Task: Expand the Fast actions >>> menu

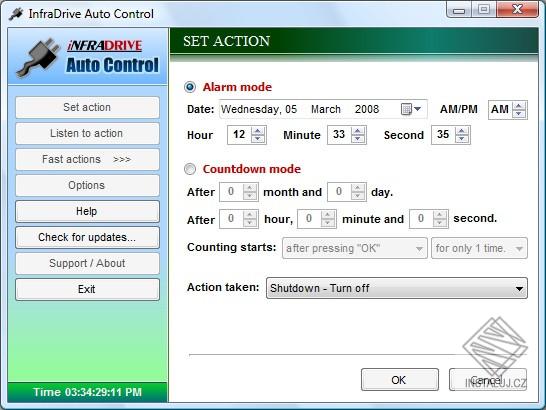Action: 87,160
